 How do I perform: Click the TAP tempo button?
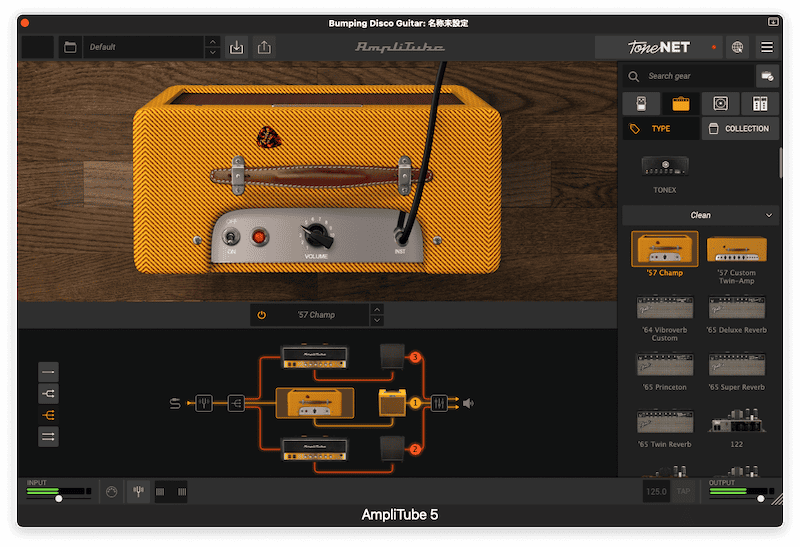(x=683, y=492)
